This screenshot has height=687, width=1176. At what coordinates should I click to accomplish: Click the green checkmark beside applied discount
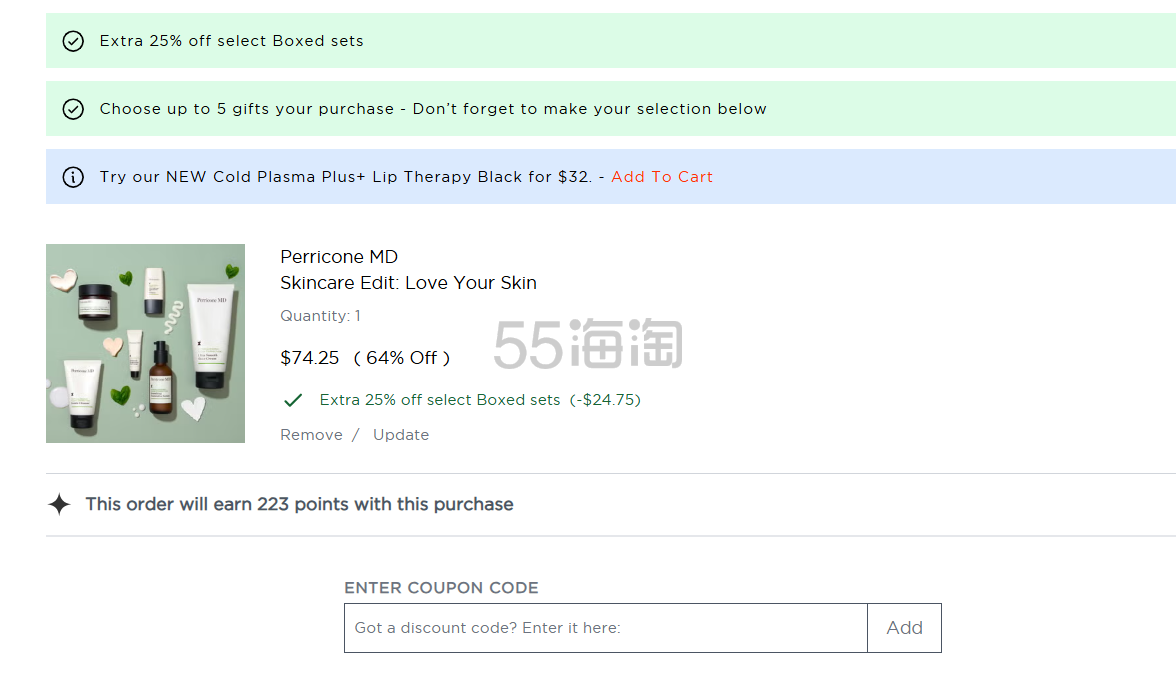coord(293,400)
